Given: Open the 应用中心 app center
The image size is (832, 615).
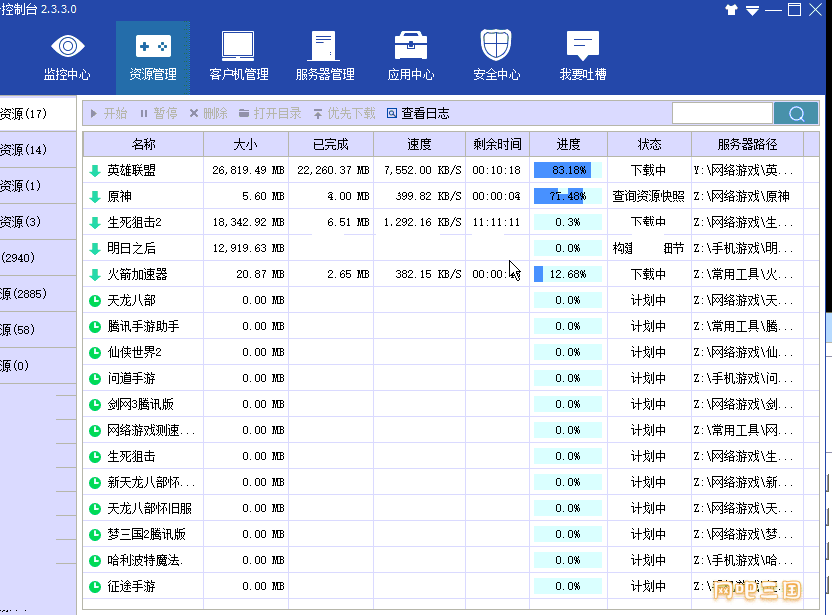Looking at the screenshot, I should click(x=411, y=57).
